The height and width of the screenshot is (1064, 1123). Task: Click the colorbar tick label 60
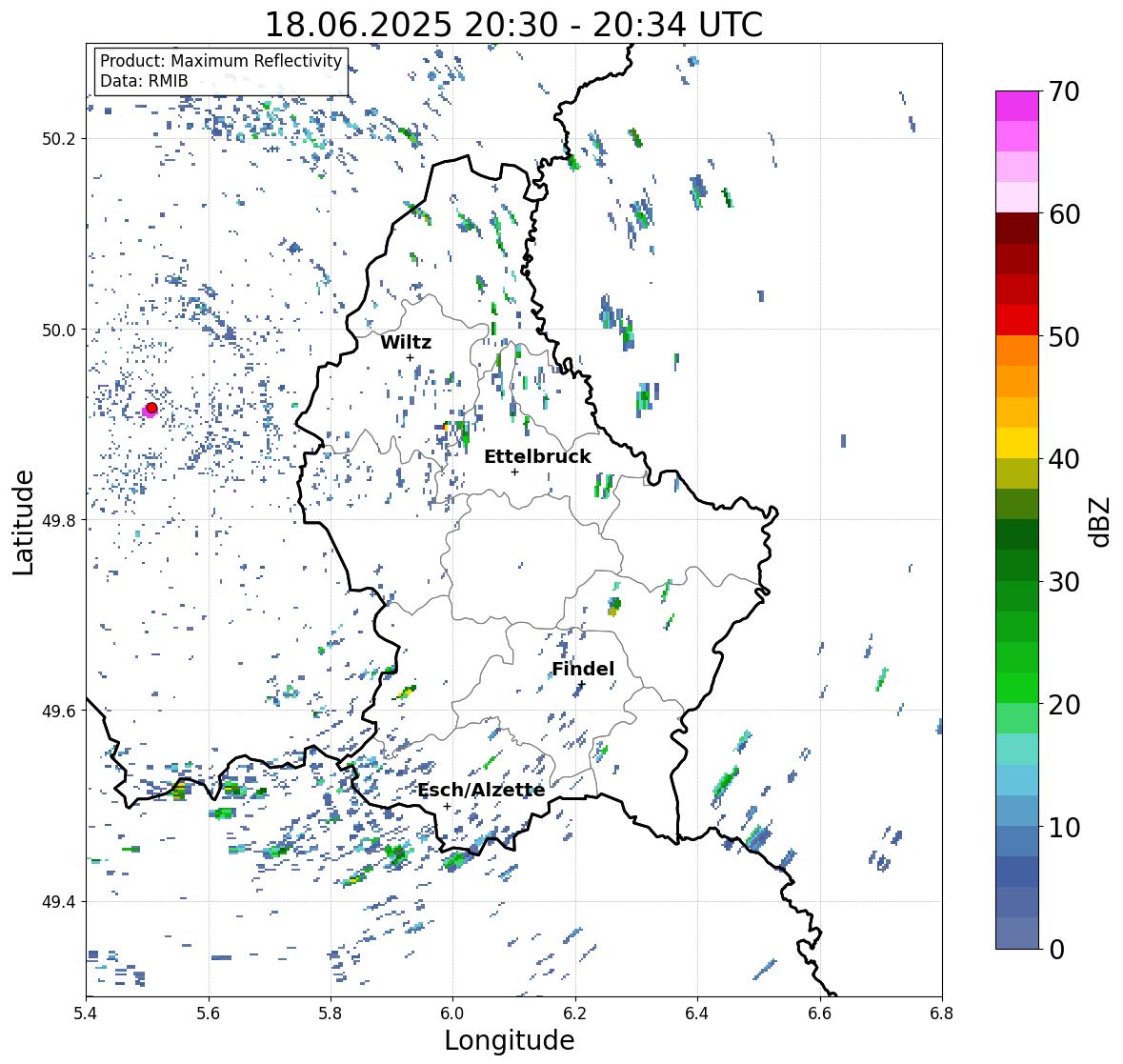pyautogui.click(x=1064, y=214)
